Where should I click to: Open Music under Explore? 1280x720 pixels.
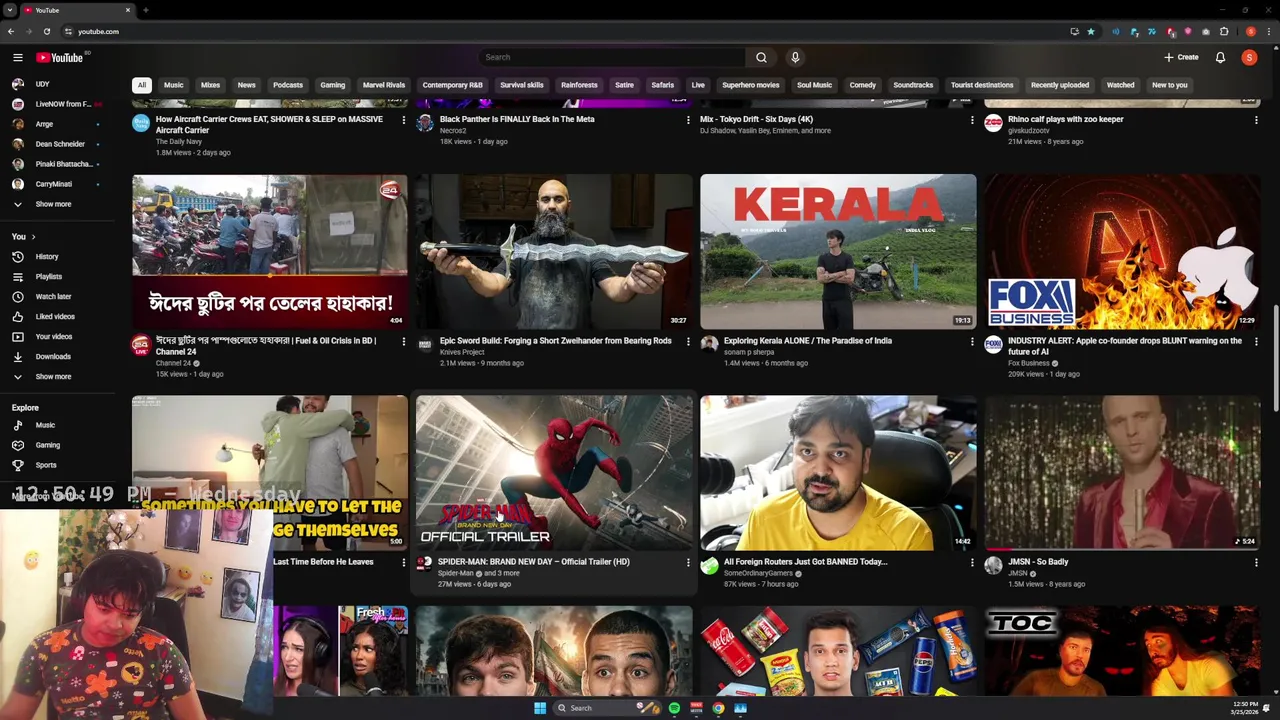pyautogui.click(x=45, y=425)
